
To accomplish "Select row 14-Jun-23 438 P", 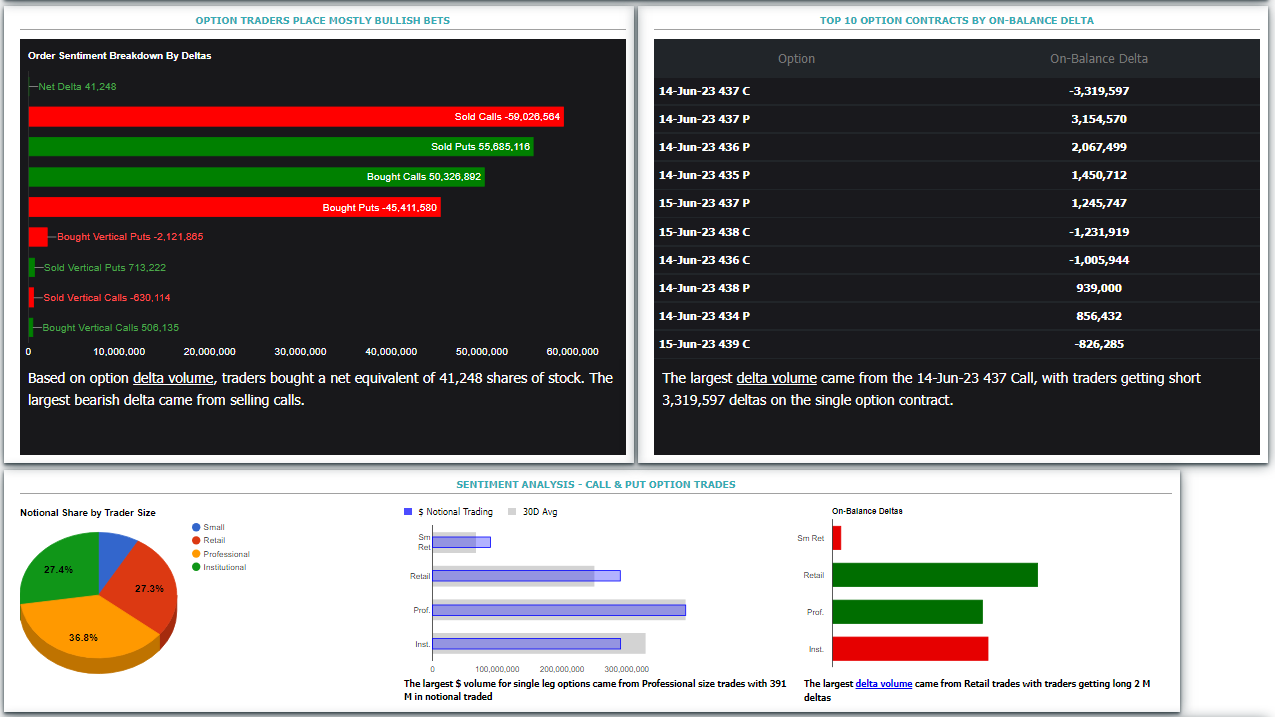I will click(x=957, y=288).
